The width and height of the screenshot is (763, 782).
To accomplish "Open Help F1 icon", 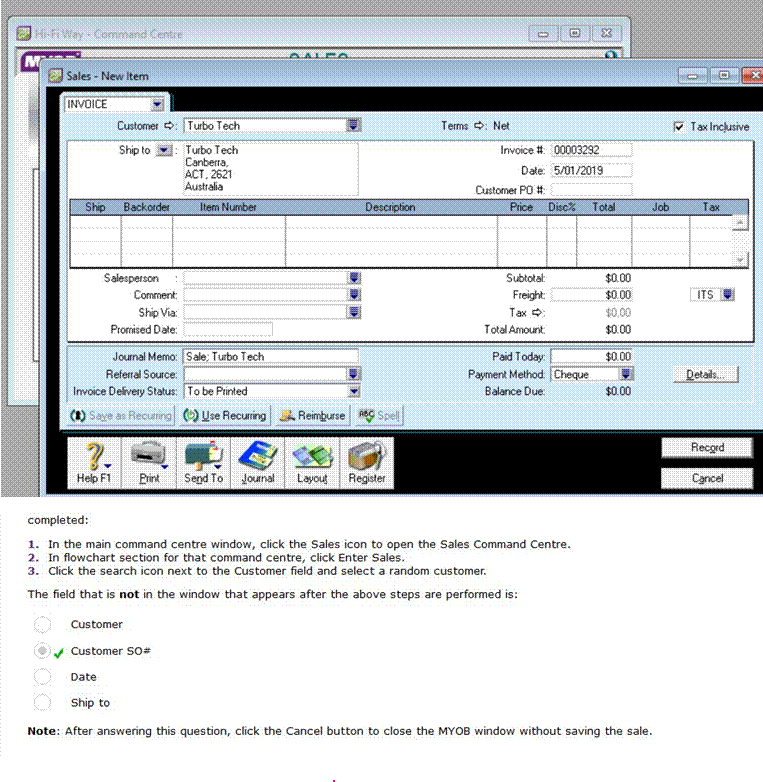I will [94, 463].
